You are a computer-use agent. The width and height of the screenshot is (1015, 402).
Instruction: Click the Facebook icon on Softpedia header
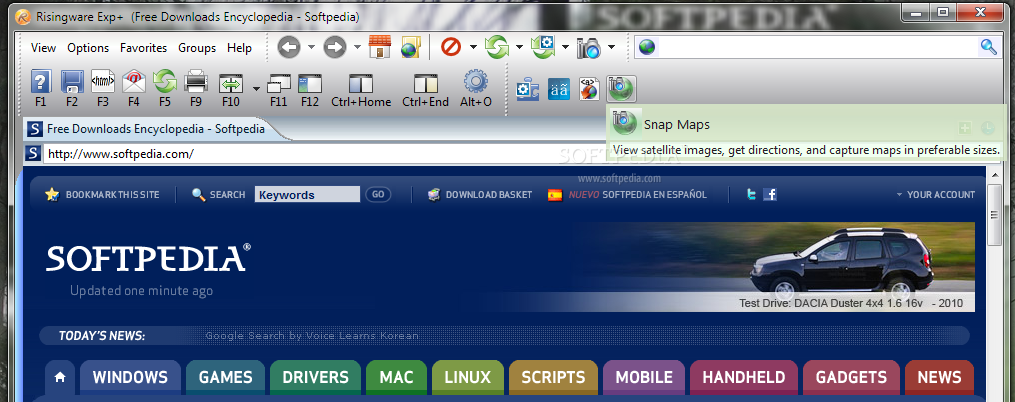[770, 194]
